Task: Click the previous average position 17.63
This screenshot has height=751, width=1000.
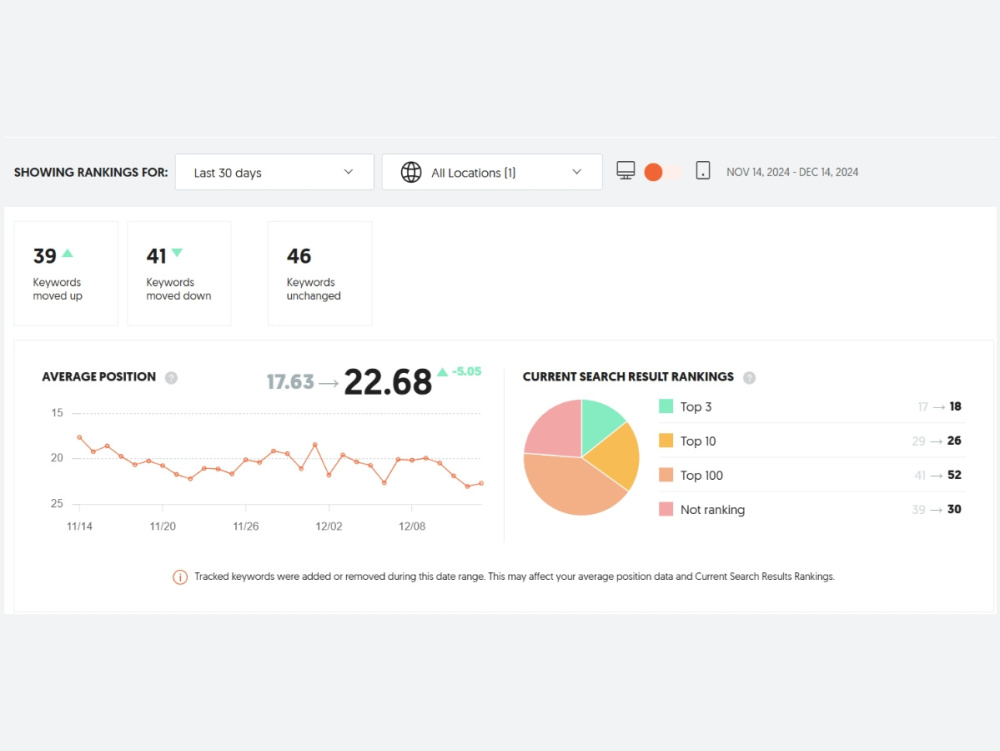Action: pos(290,382)
